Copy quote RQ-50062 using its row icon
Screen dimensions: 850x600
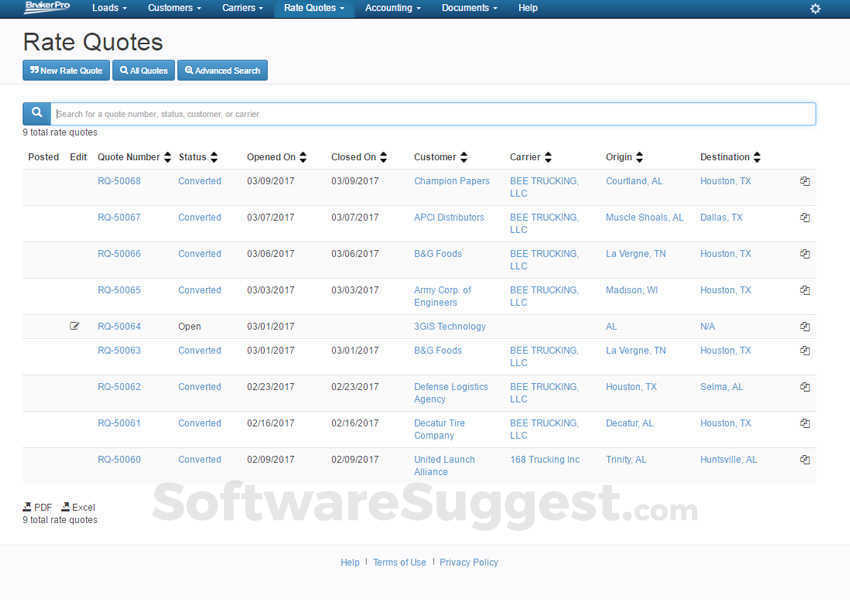805,387
